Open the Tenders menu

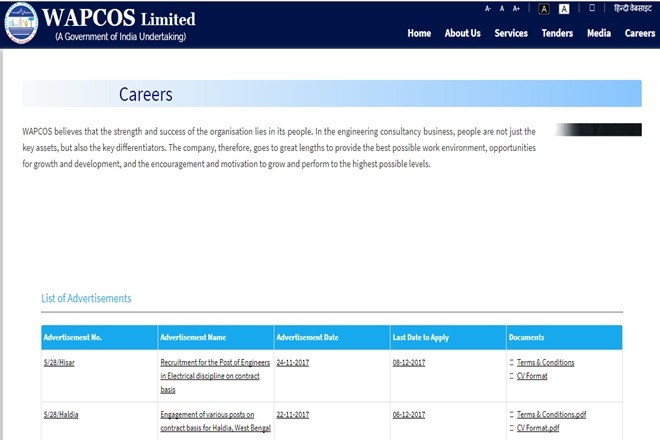[557, 33]
